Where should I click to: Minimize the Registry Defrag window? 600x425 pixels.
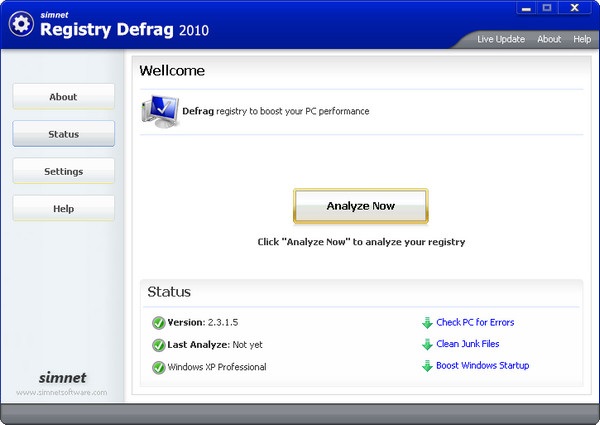click(x=526, y=8)
